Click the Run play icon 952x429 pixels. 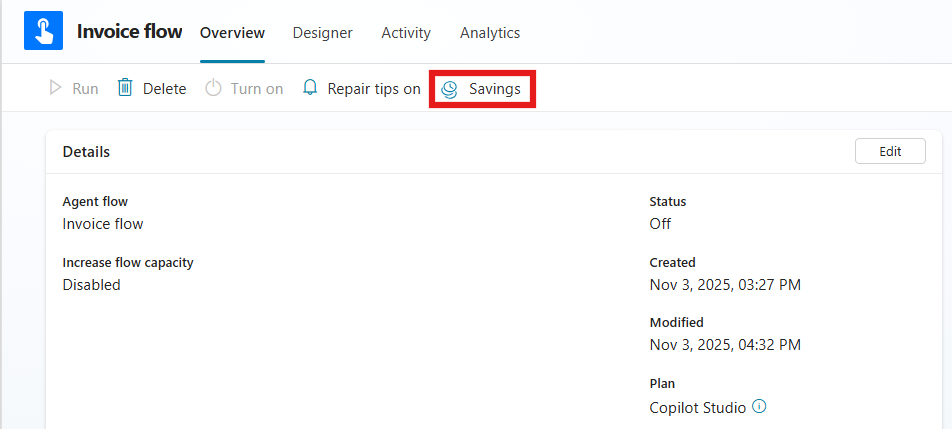pyautogui.click(x=56, y=88)
